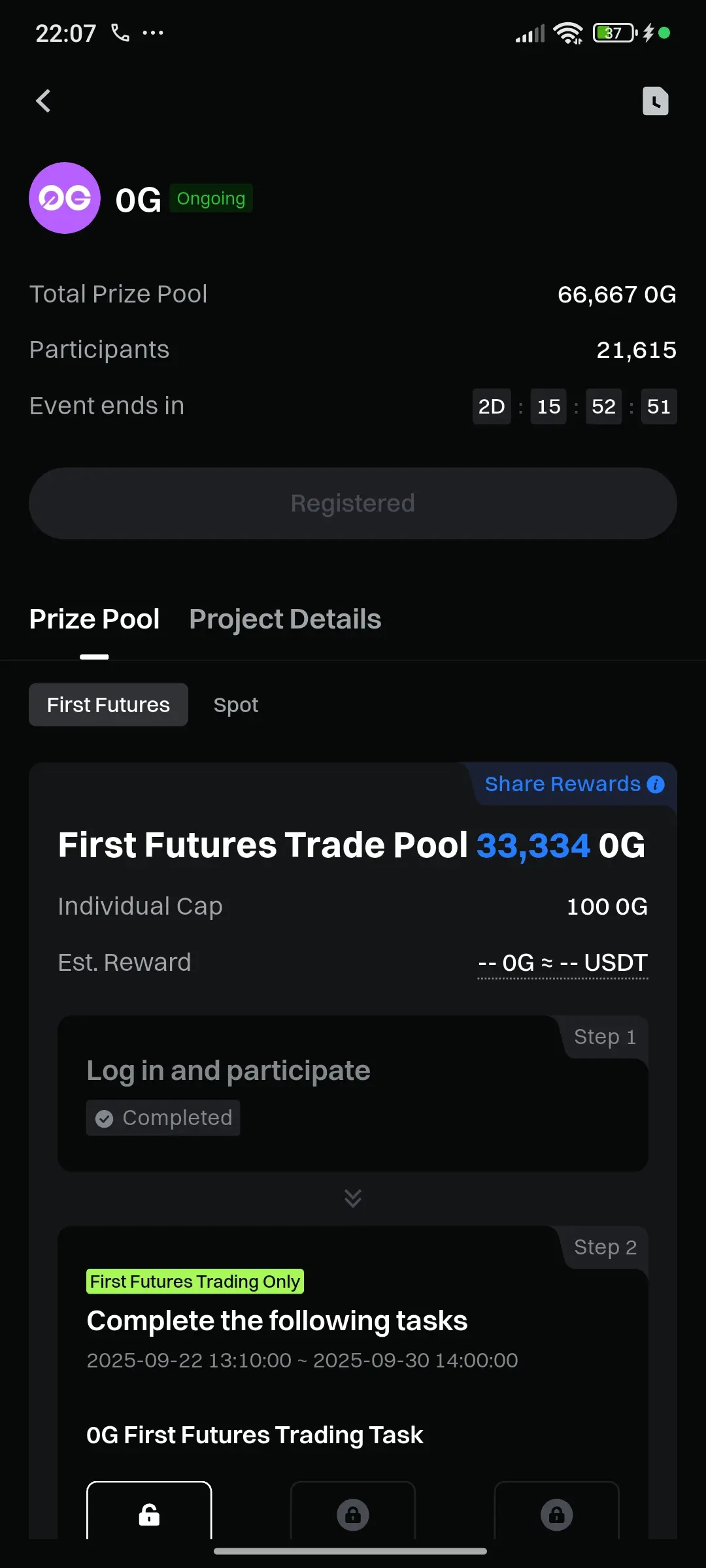
Task: Switch to the Project Details tab
Action: 285,619
